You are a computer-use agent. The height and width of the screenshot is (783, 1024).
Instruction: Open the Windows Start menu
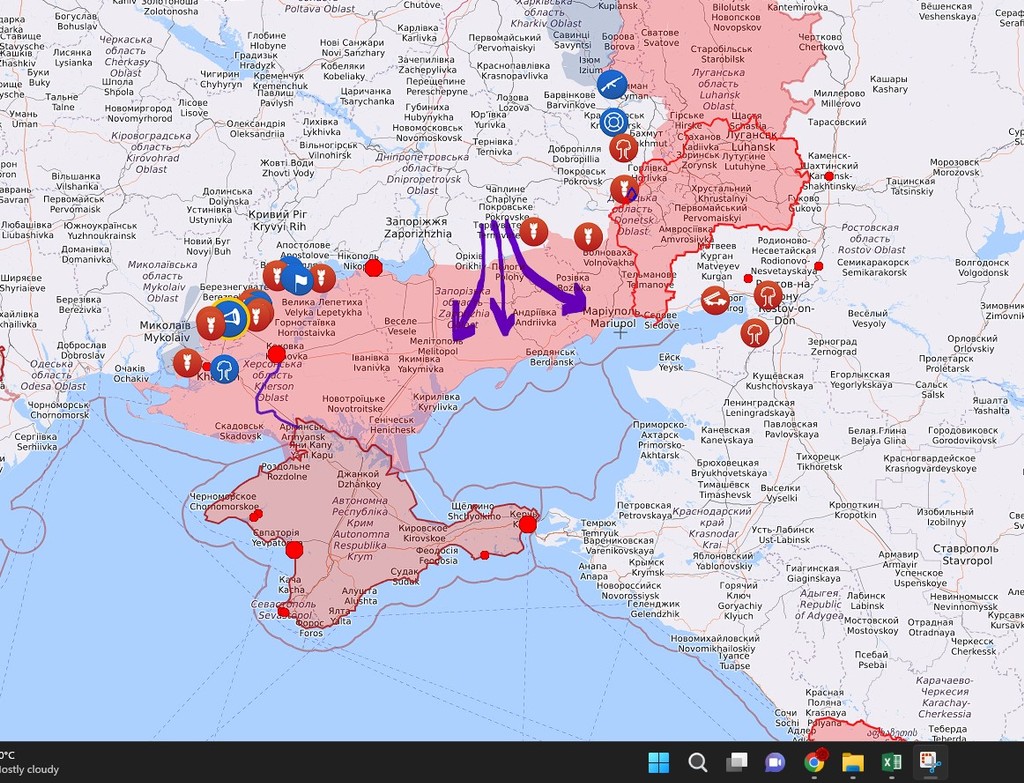coord(658,762)
